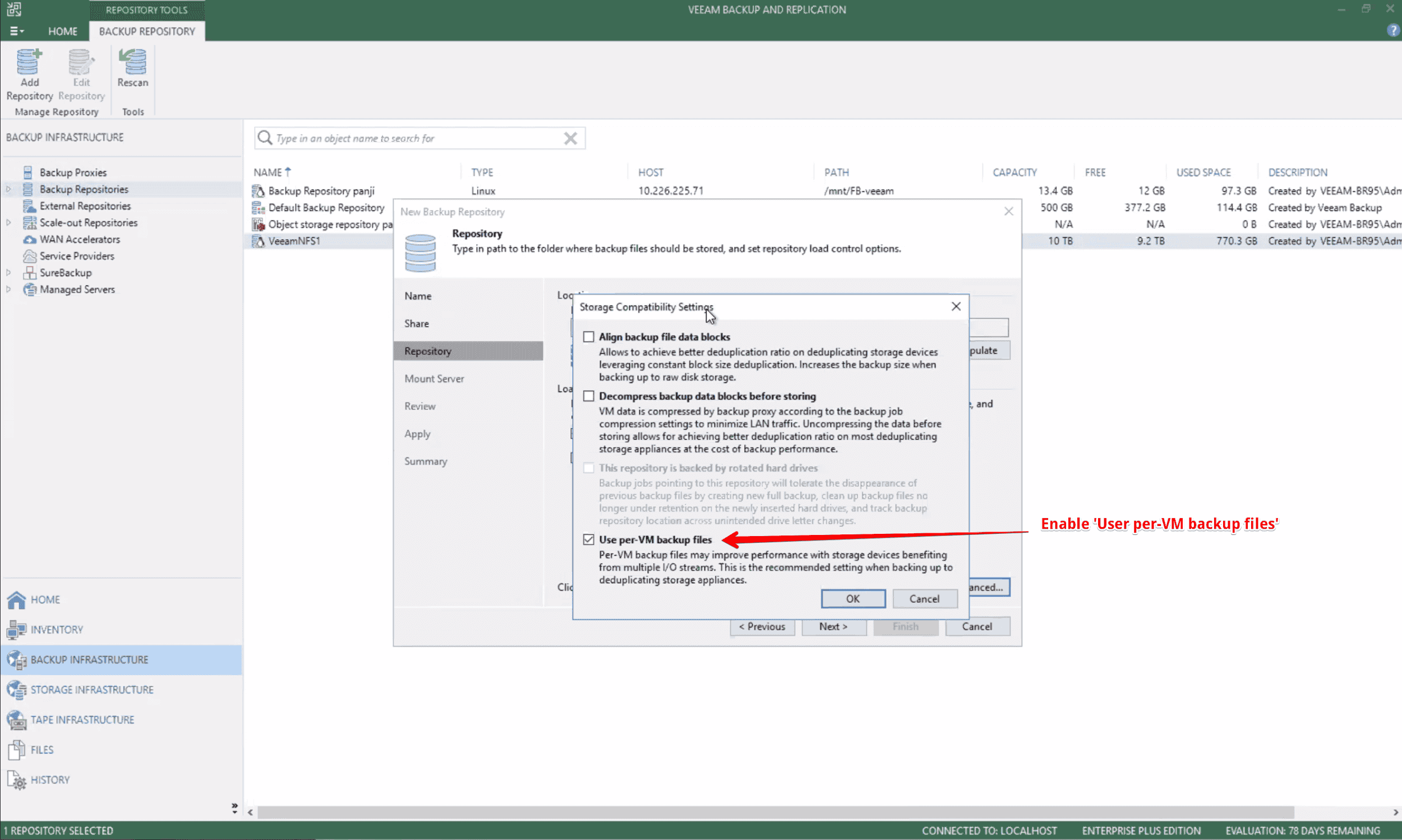1402x840 pixels.
Task: Open the main application menu button
Action: coord(16,31)
